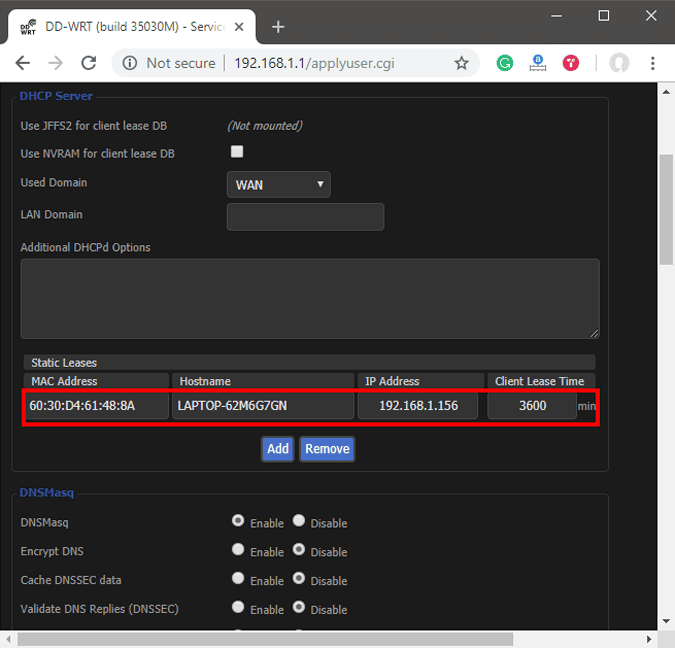Open the Used Domain WAN dropdown
This screenshot has width=675, height=648.
pyautogui.click(x=279, y=185)
